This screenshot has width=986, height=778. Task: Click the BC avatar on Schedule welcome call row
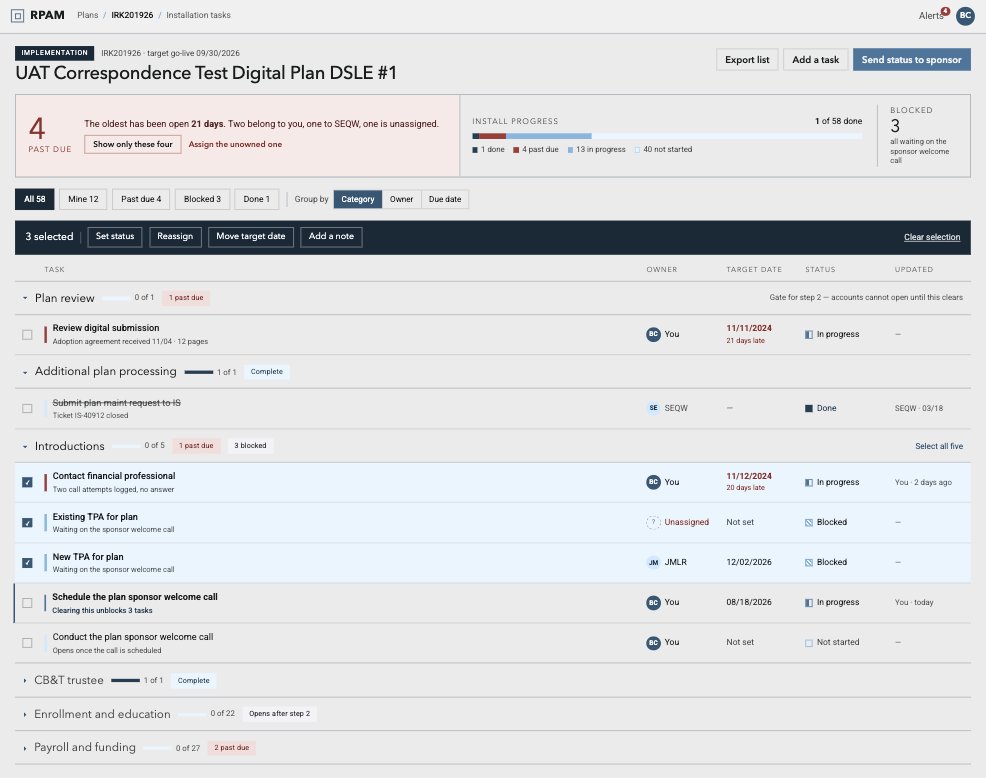point(653,603)
